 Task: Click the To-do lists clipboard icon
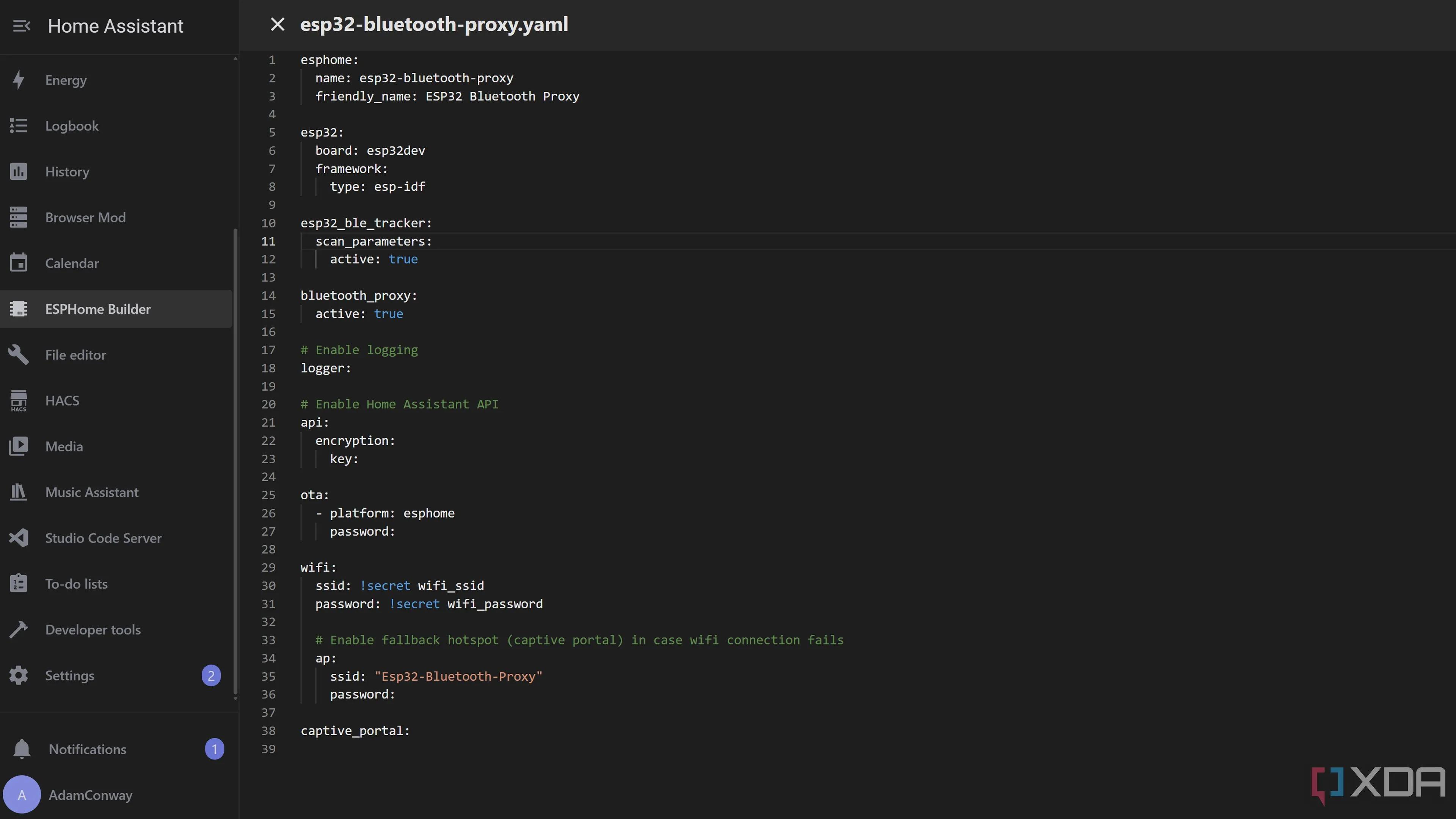pyautogui.click(x=19, y=583)
